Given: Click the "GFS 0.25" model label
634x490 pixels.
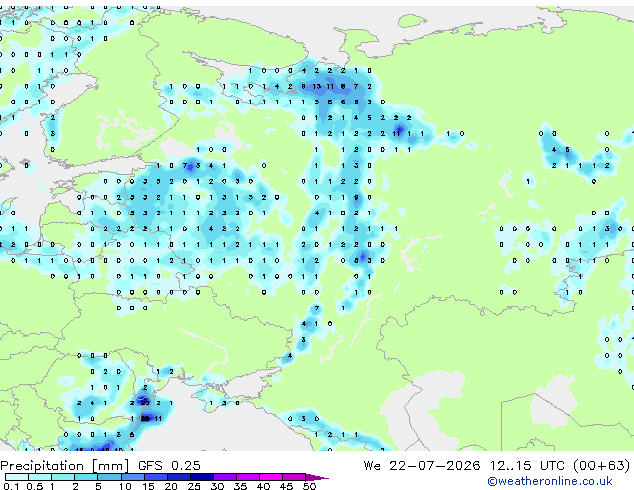Looking at the screenshot, I should 169,466.
